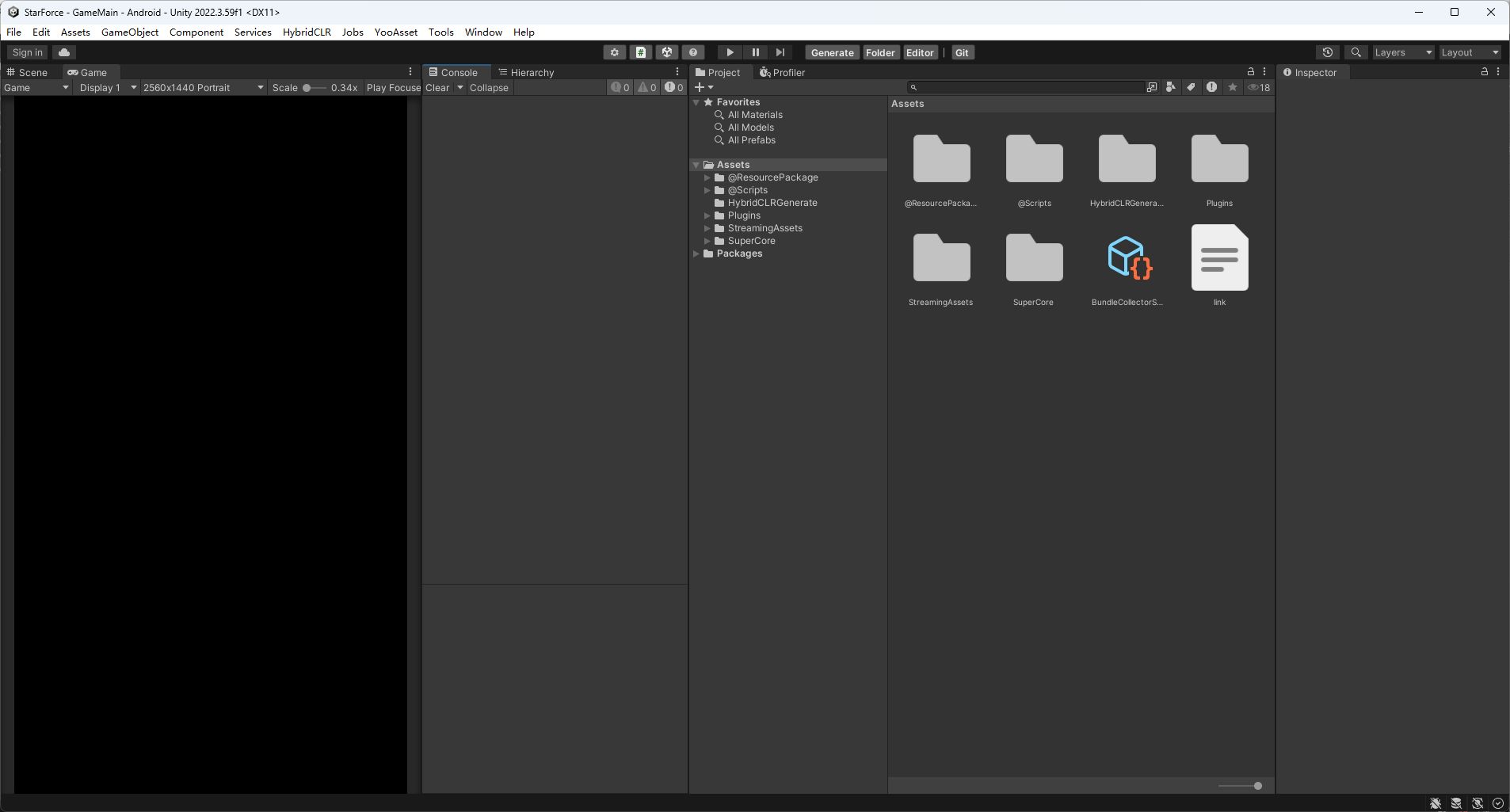Select the All Prefabs favorite search
The image size is (1510, 812).
(x=752, y=140)
